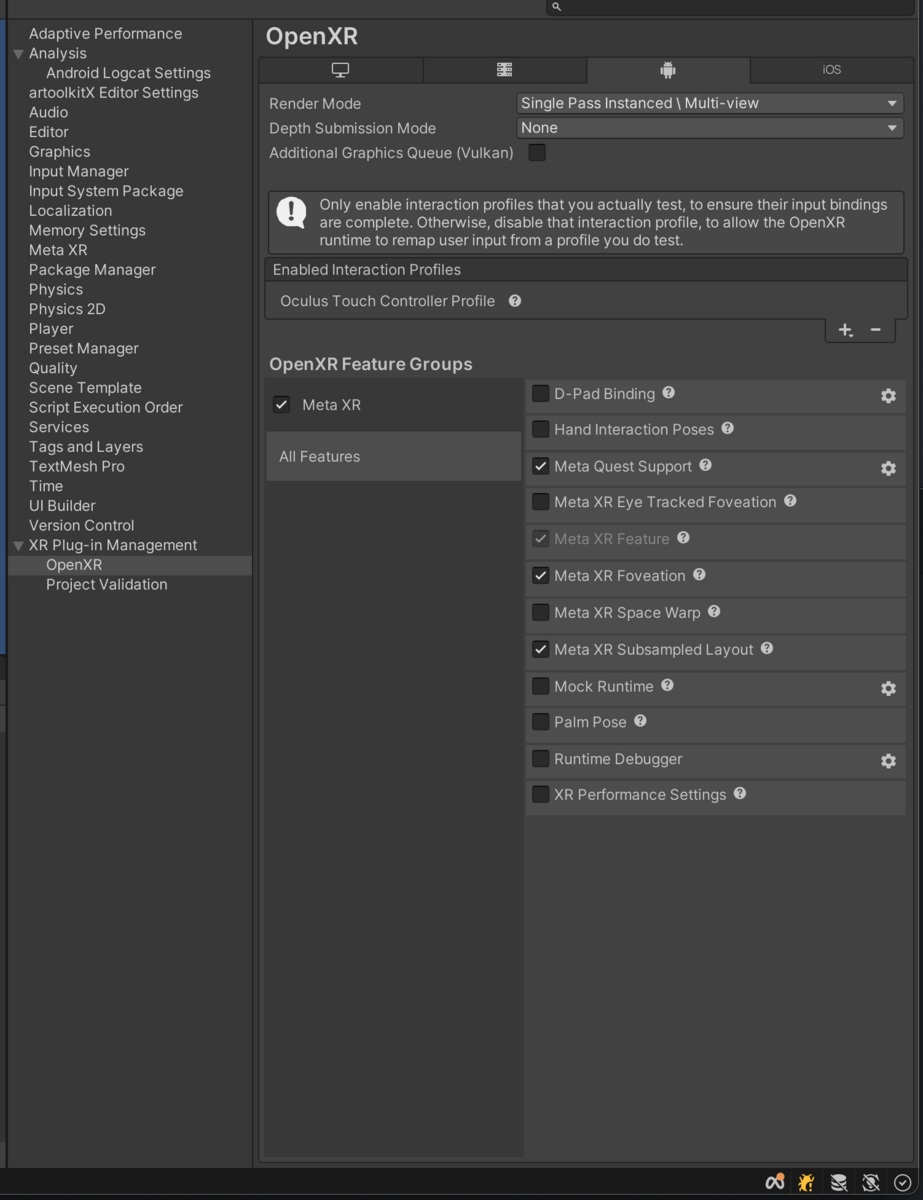
Task: Select the dedicated server platform tab icon
Action: tap(504, 70)
